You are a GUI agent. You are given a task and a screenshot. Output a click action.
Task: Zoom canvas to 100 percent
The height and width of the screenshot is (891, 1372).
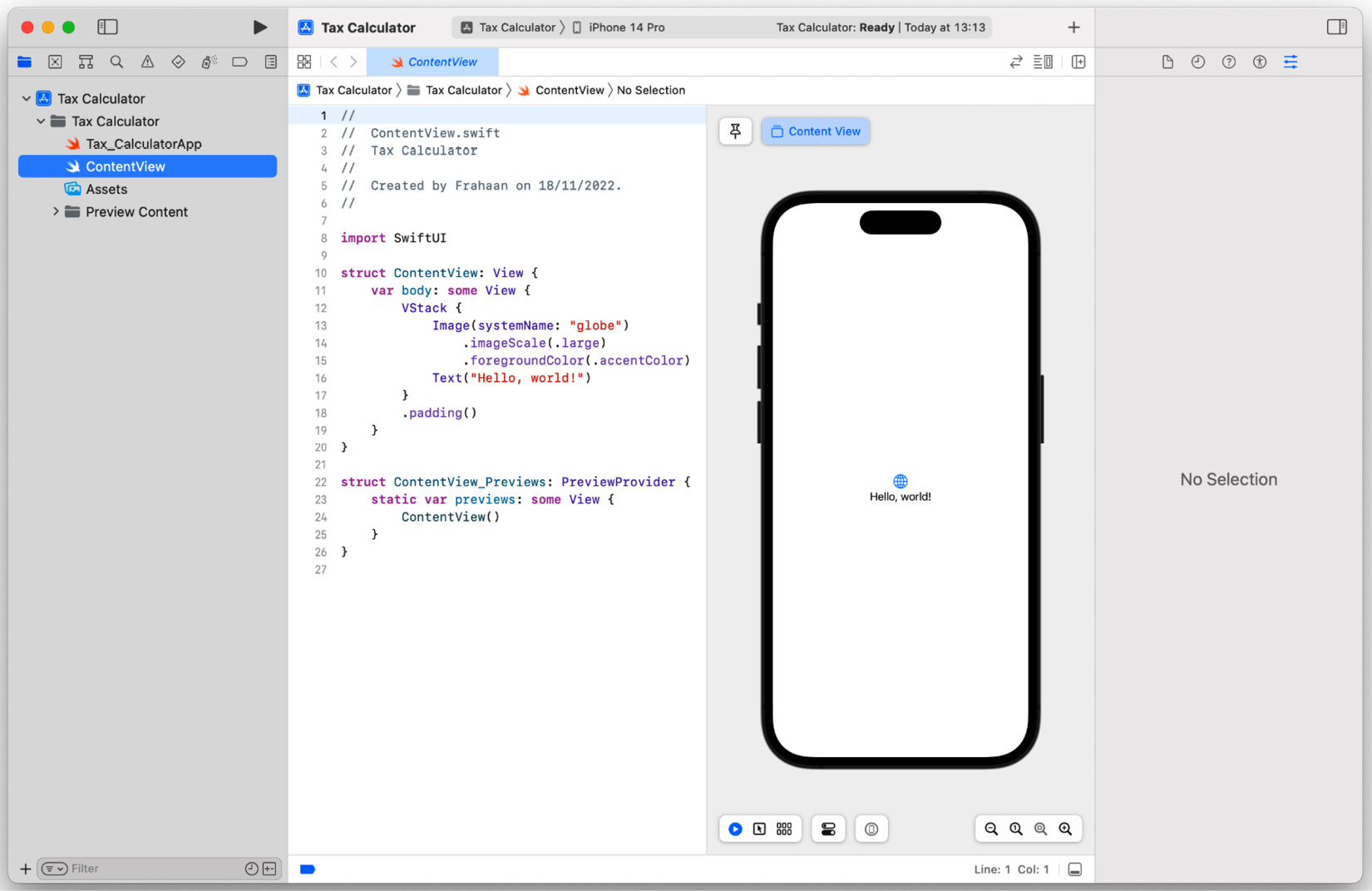pos(1016,829)
